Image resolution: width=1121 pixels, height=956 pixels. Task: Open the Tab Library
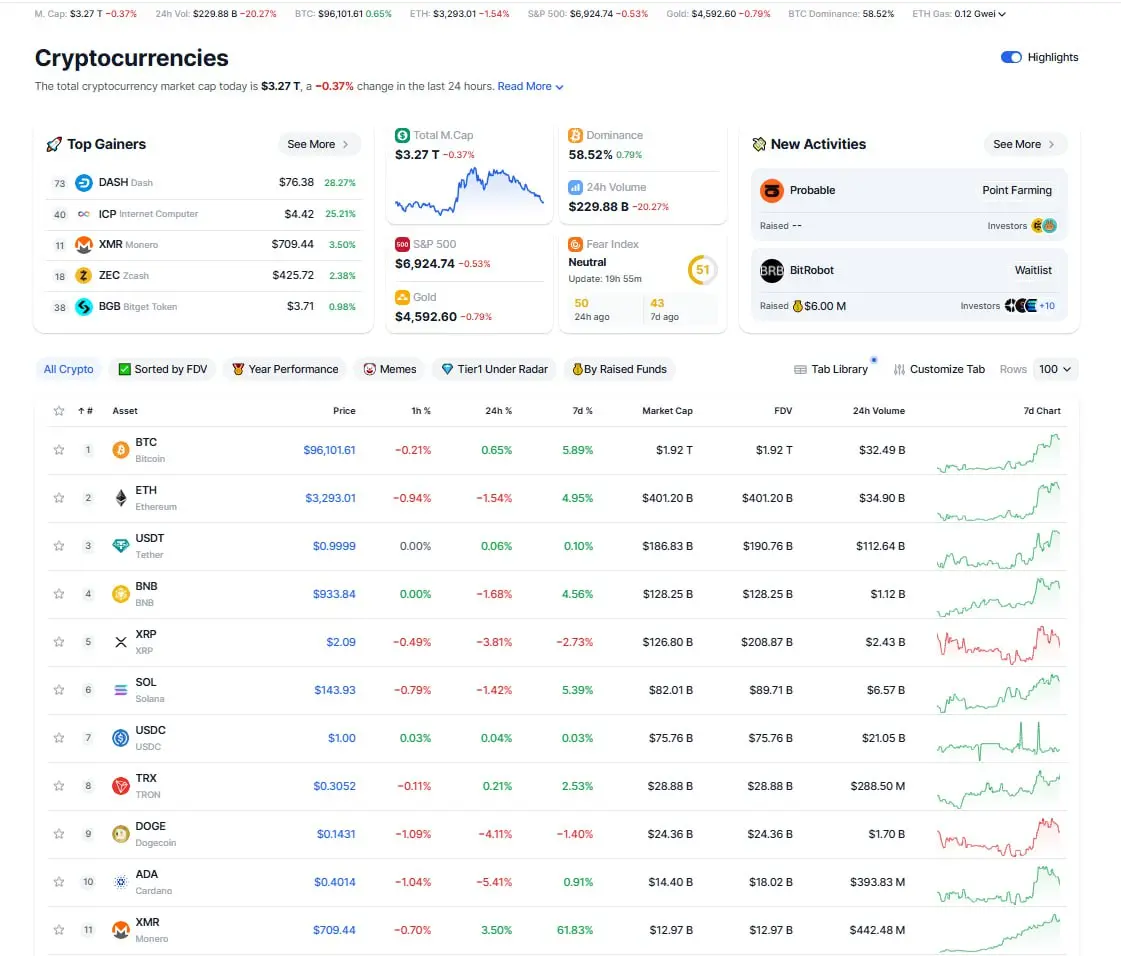pyautogui.click(x=831, y=369)
